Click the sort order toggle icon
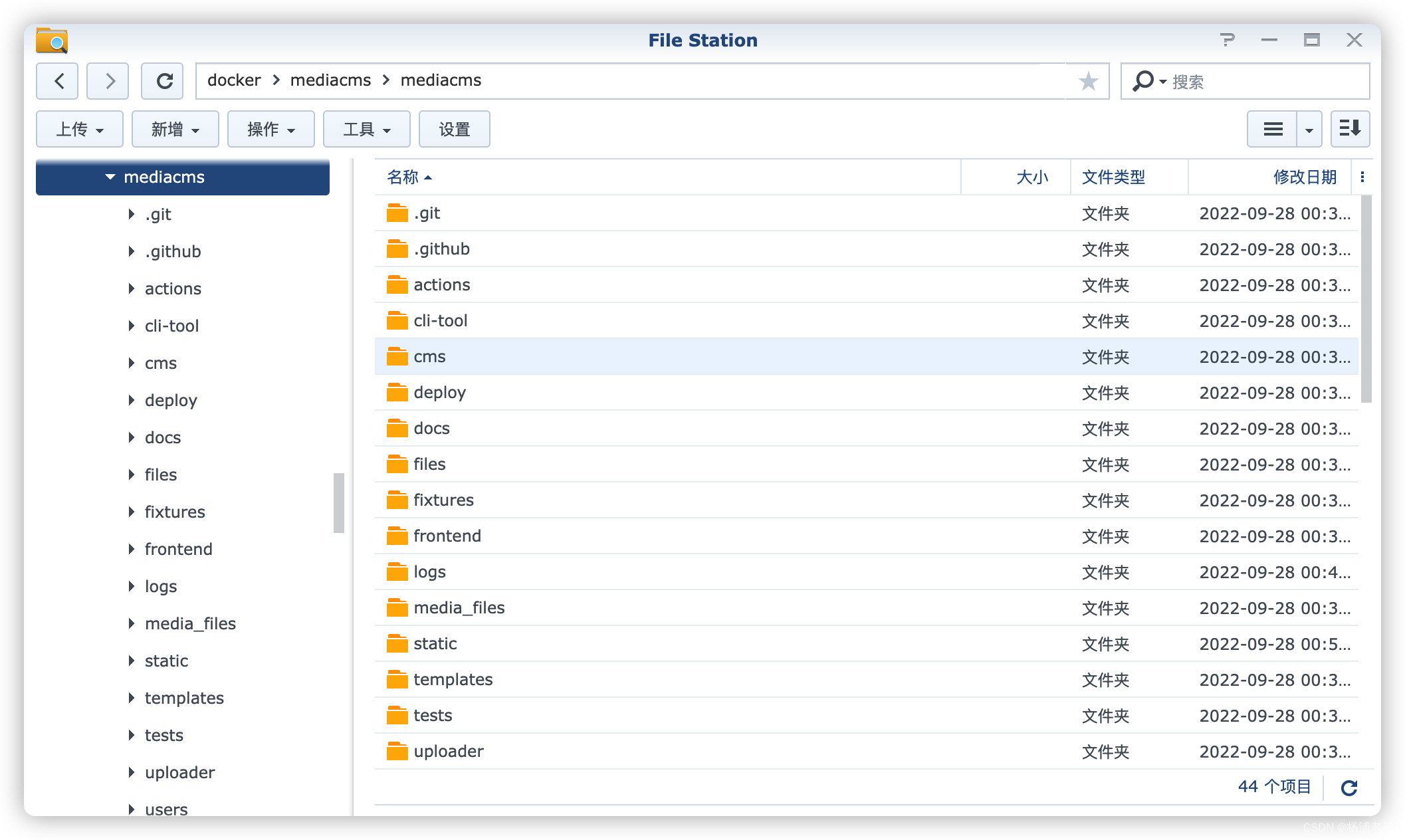The height and width of the screenshot is (840, 1405). coord(1351,128)
